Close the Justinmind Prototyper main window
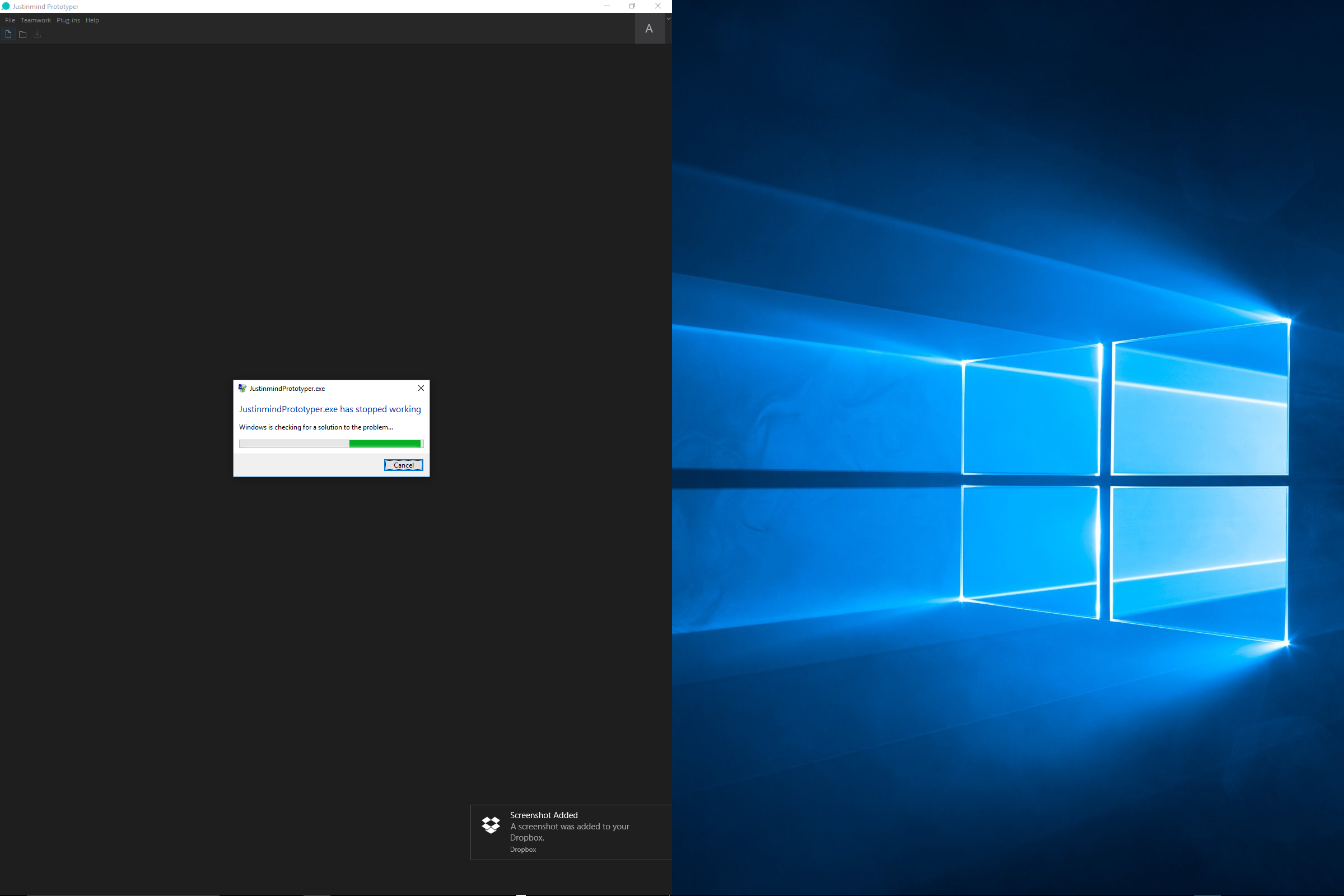Image resolution: width=1344 pixels, height=896 pixels. [657, 6]
